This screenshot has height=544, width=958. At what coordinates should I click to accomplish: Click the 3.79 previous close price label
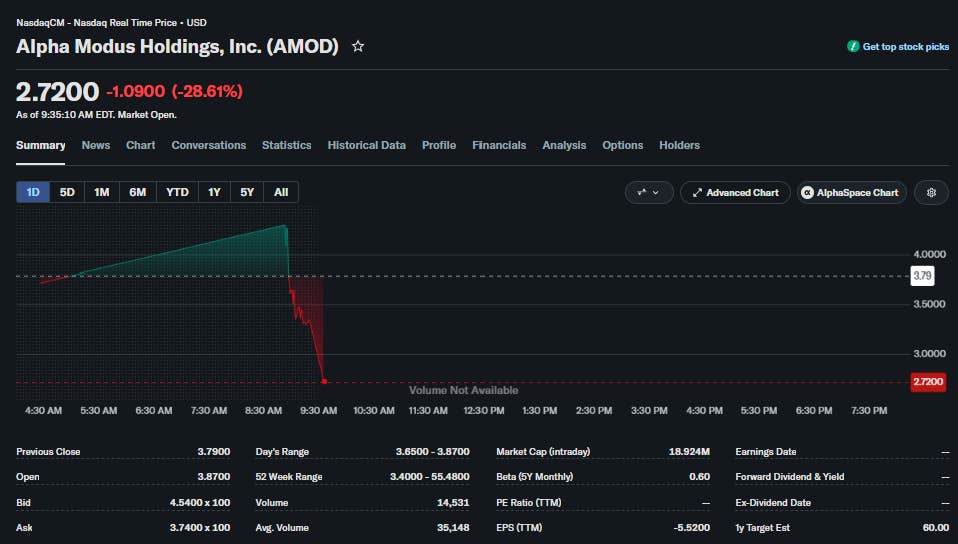(x=922, y=276)
